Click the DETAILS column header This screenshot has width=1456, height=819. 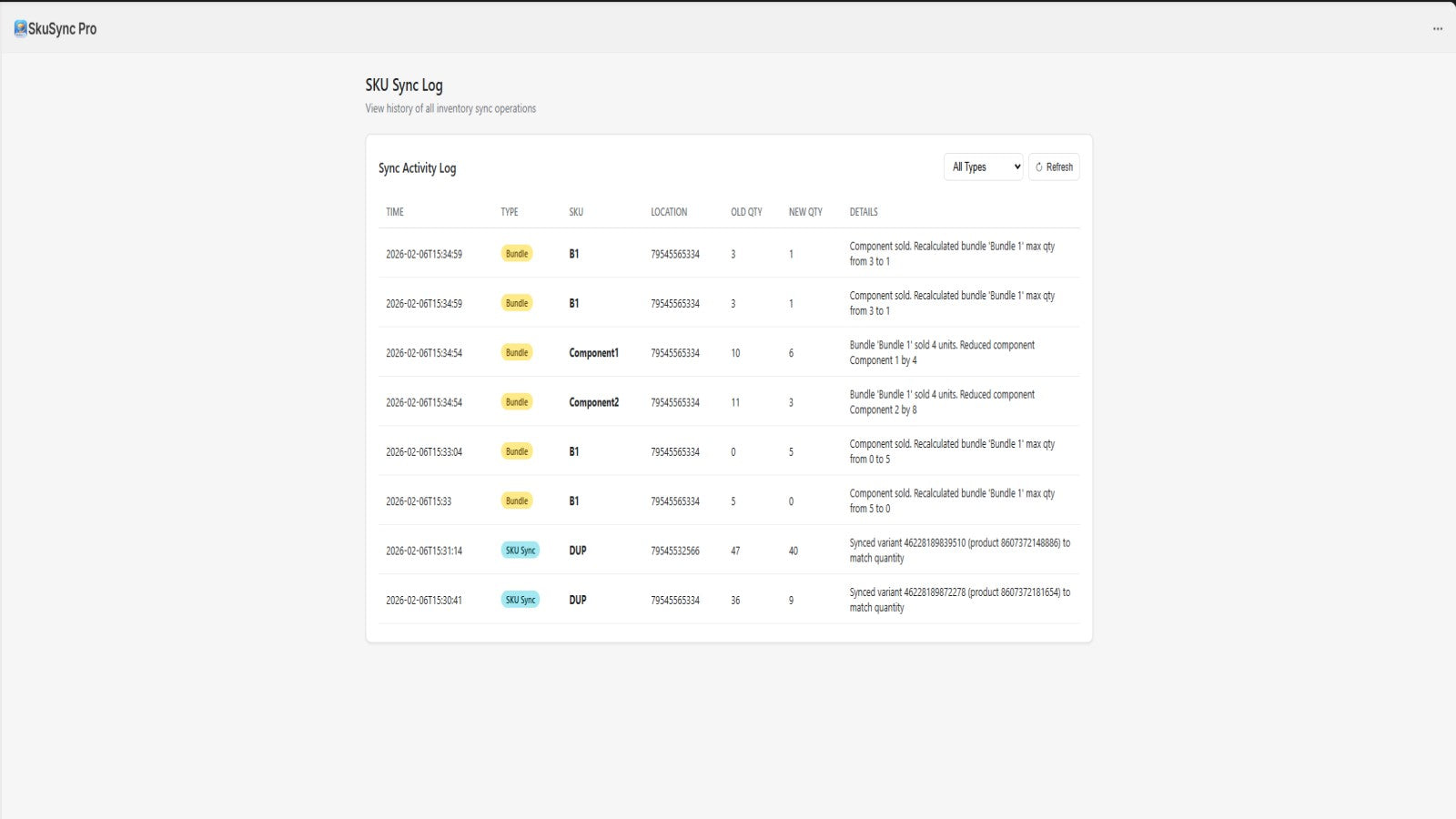point(863,212)
